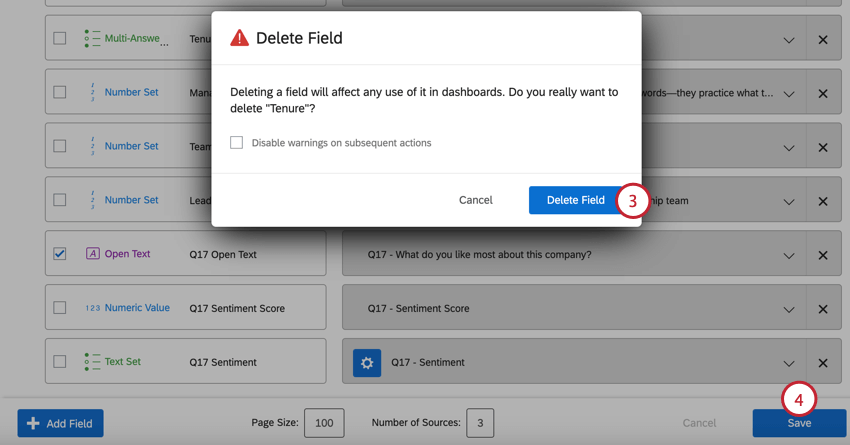Click the Add Field button

(x=60, y=423)
